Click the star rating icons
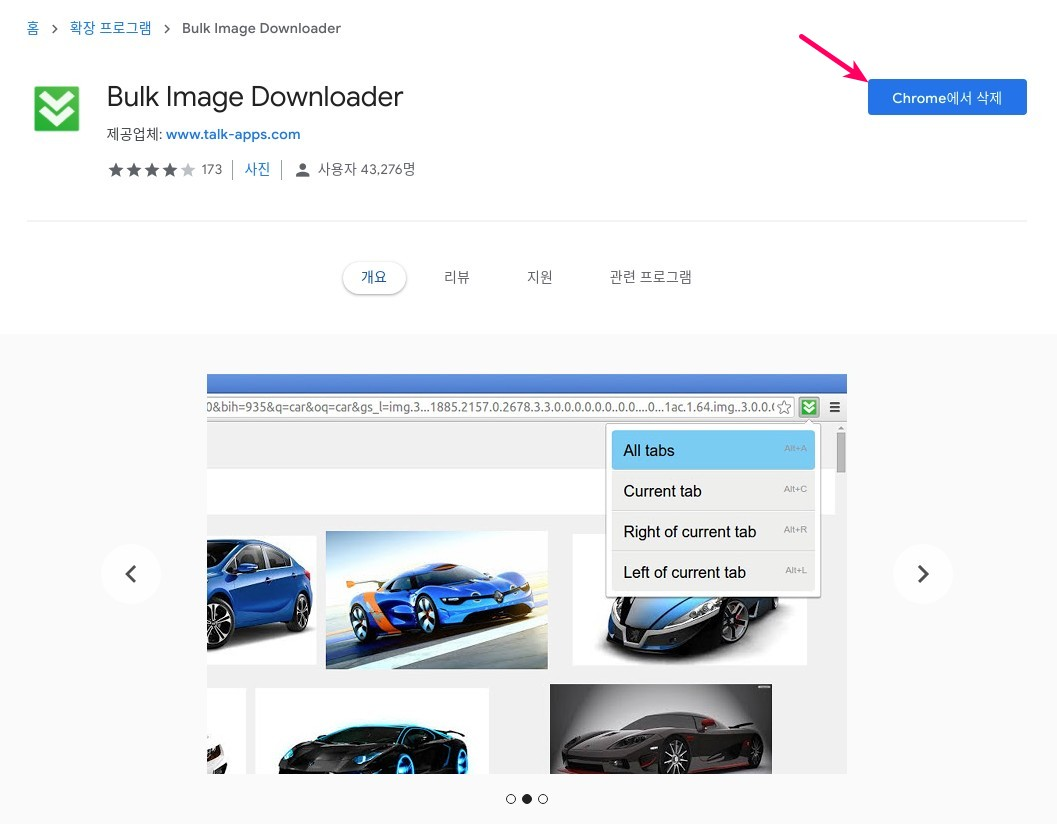Screen dimensions: 1057x824 coord(152,170)
